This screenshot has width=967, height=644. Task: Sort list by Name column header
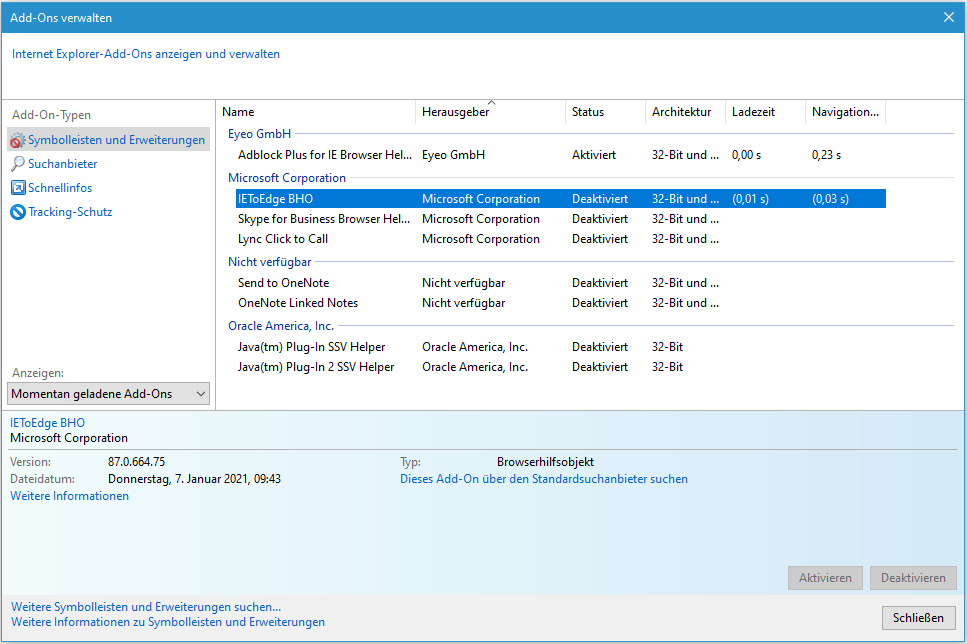(315, 112)
